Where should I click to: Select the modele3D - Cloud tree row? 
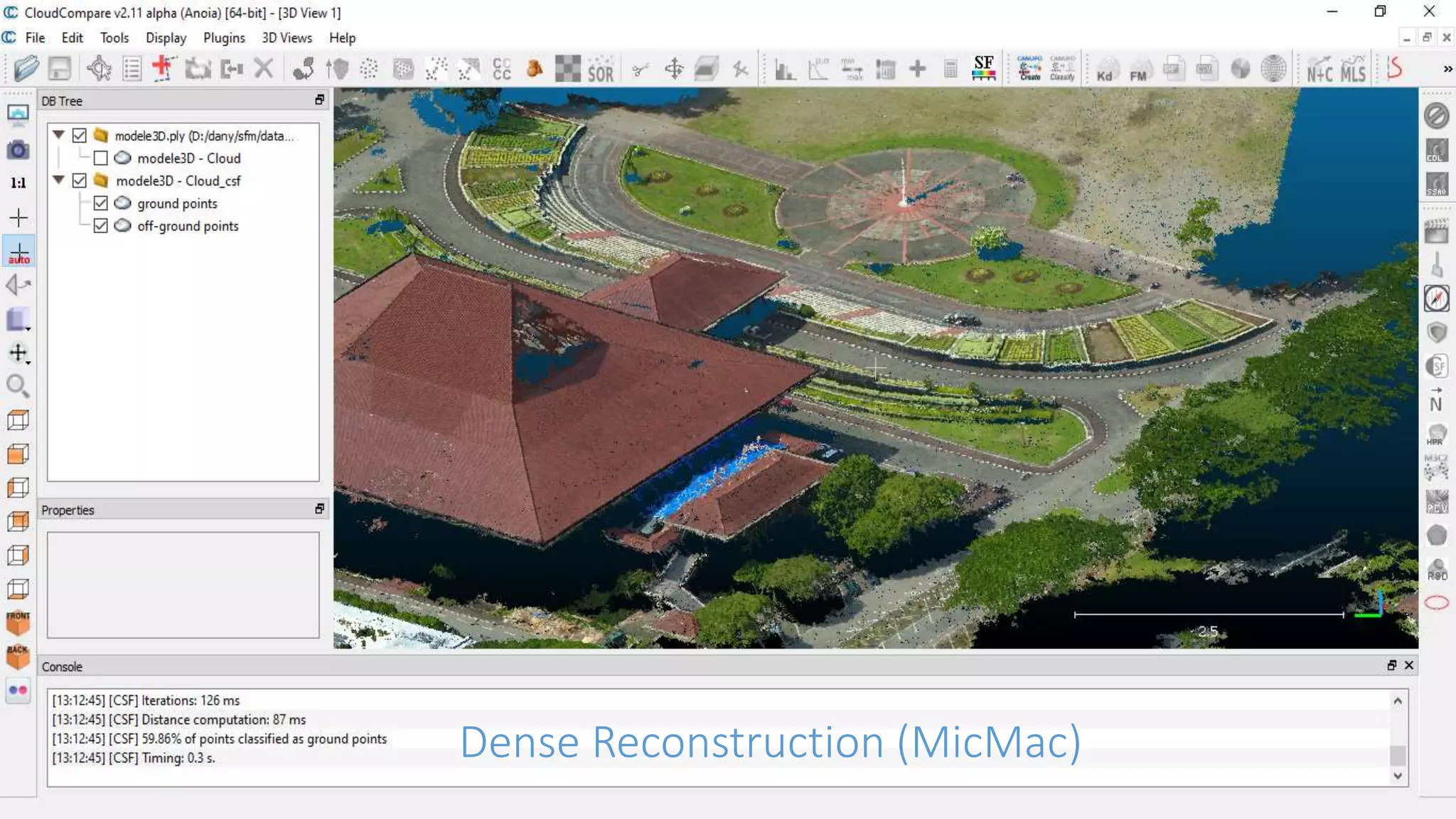[x=188, y=158]
